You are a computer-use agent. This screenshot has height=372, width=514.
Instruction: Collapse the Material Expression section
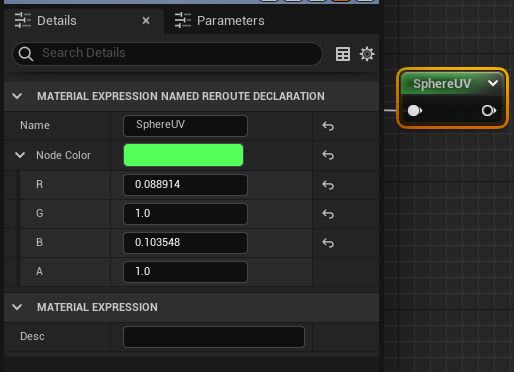pyautogui.click(x=17, y=307)
